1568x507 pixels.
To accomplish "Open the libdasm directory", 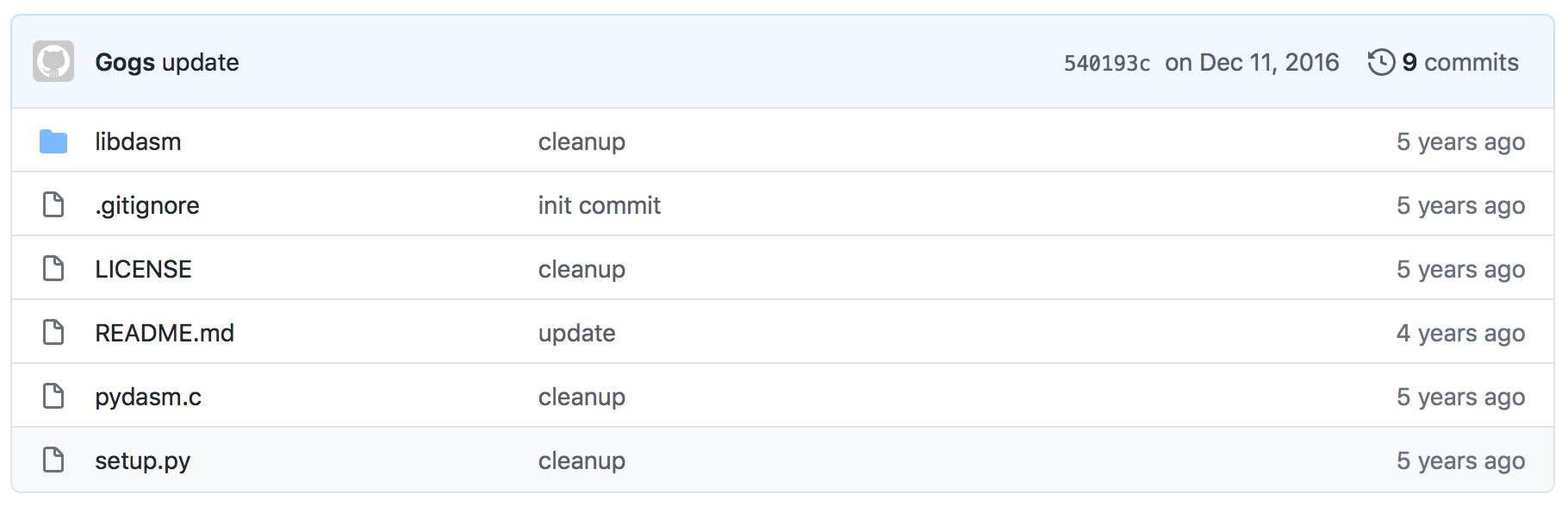I will click(x=138, y=141).
